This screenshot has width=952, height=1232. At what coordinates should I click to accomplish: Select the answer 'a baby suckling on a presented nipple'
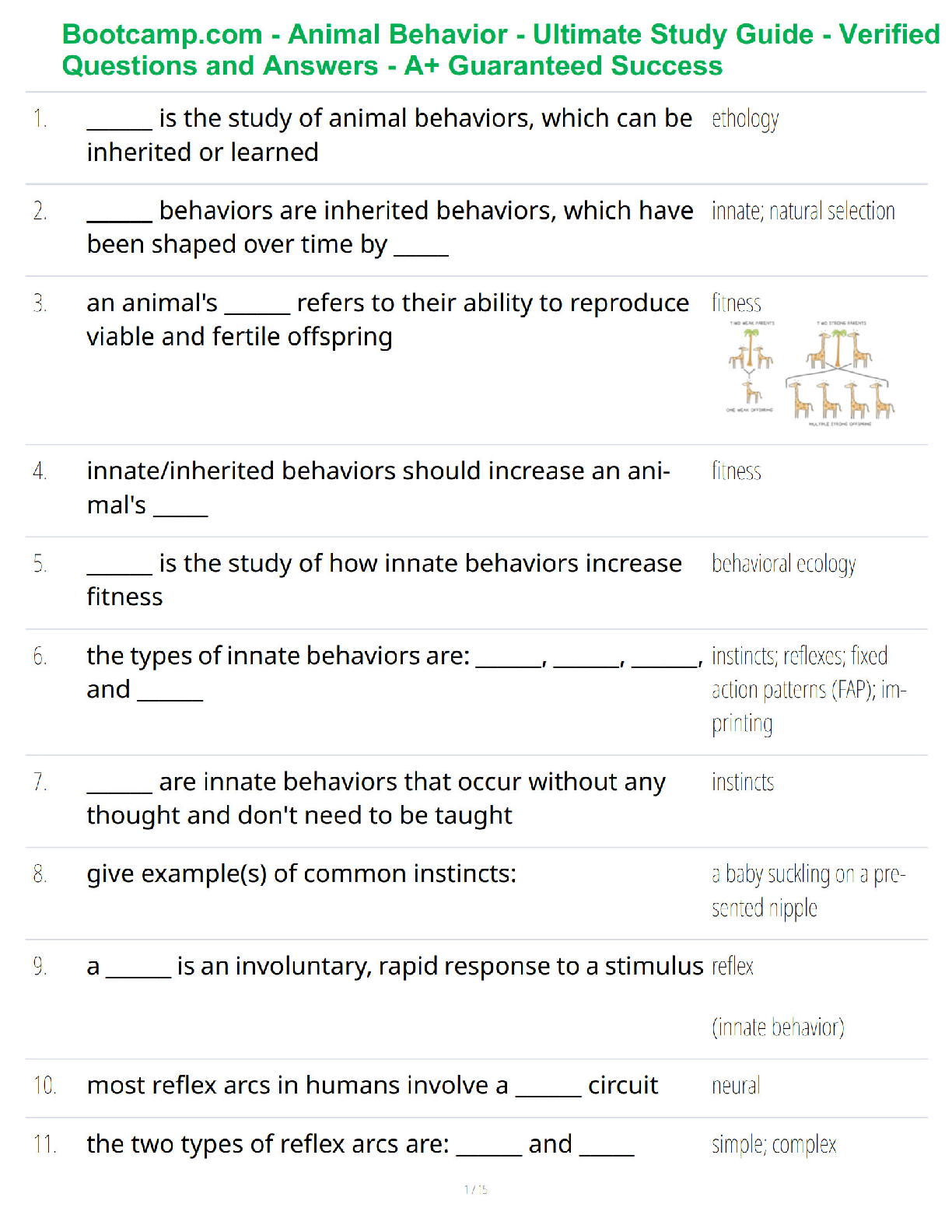coord(808,891)
